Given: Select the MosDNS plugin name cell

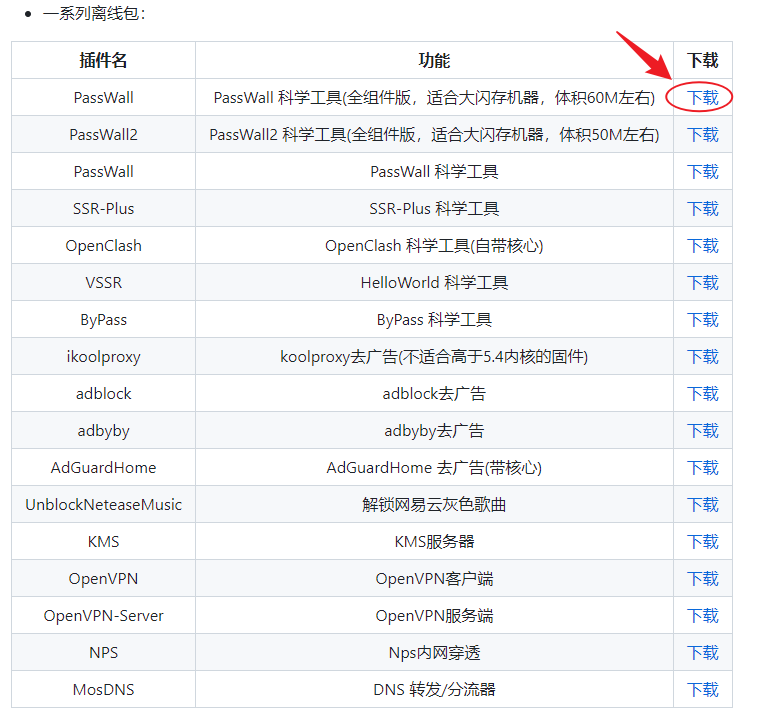Looking at the screenshot, I should coord(103,690).
